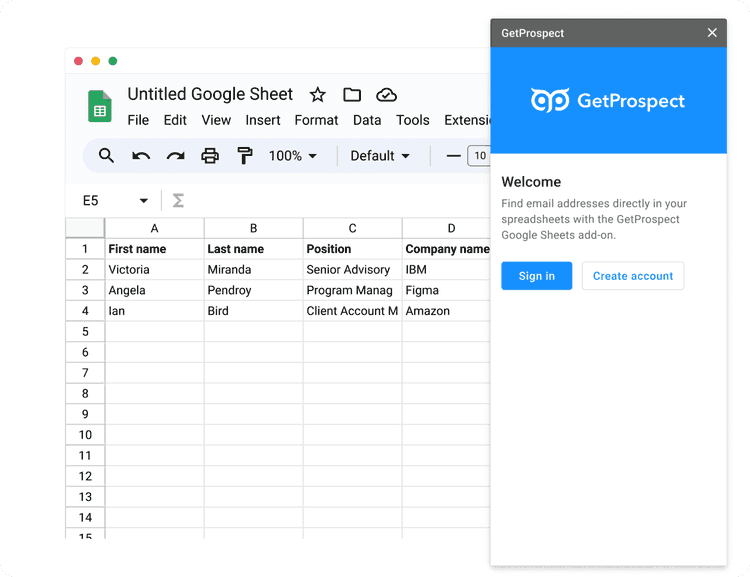Select the cell containing Bird

coord(254,311)
